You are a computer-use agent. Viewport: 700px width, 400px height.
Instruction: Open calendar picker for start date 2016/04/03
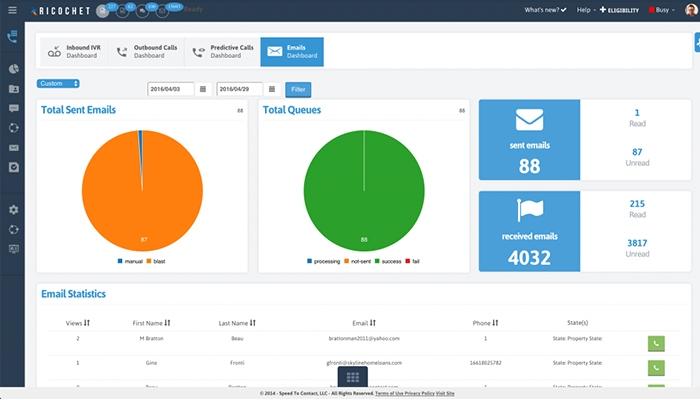point(203,89)
